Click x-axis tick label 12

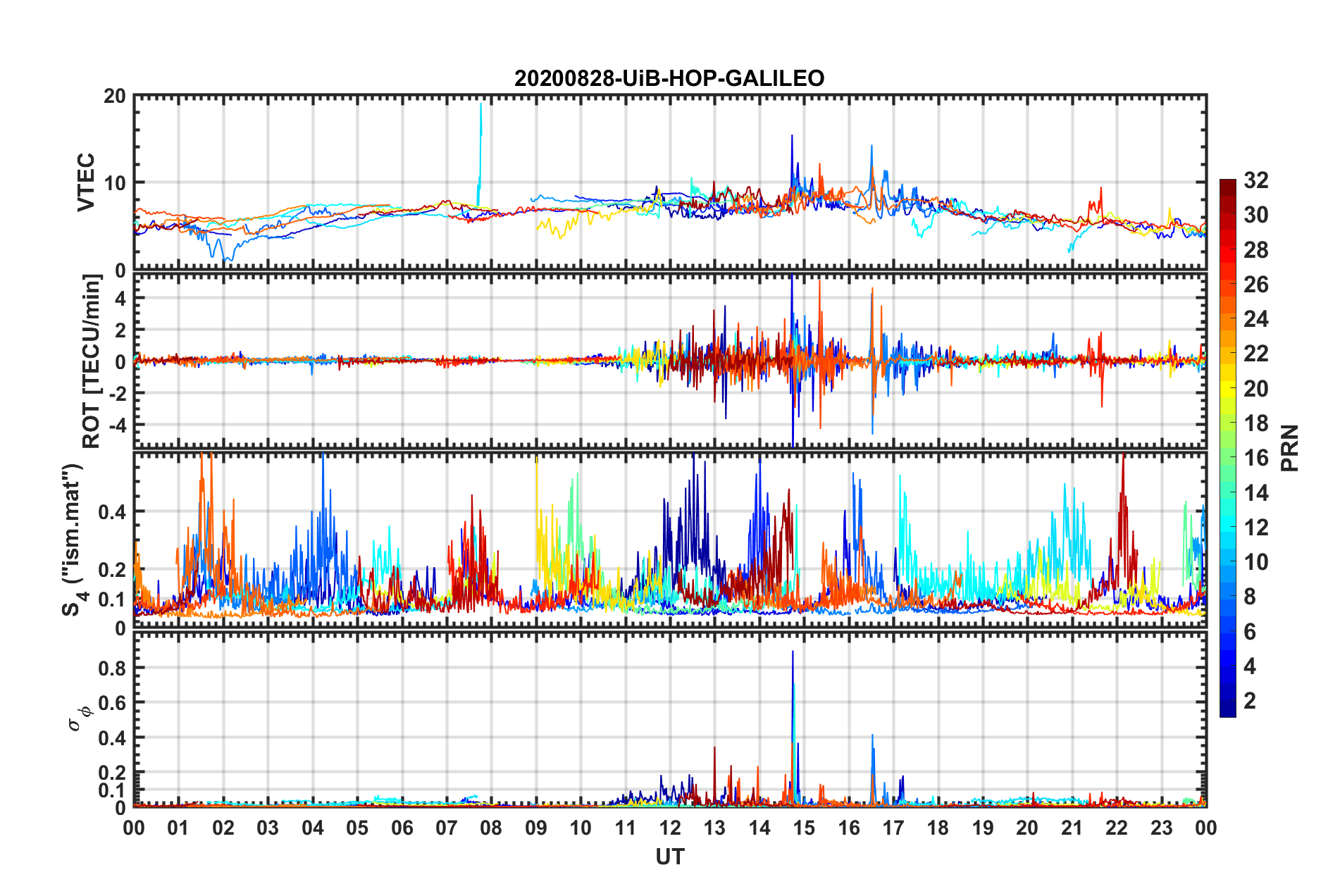(x=670, y=828)
